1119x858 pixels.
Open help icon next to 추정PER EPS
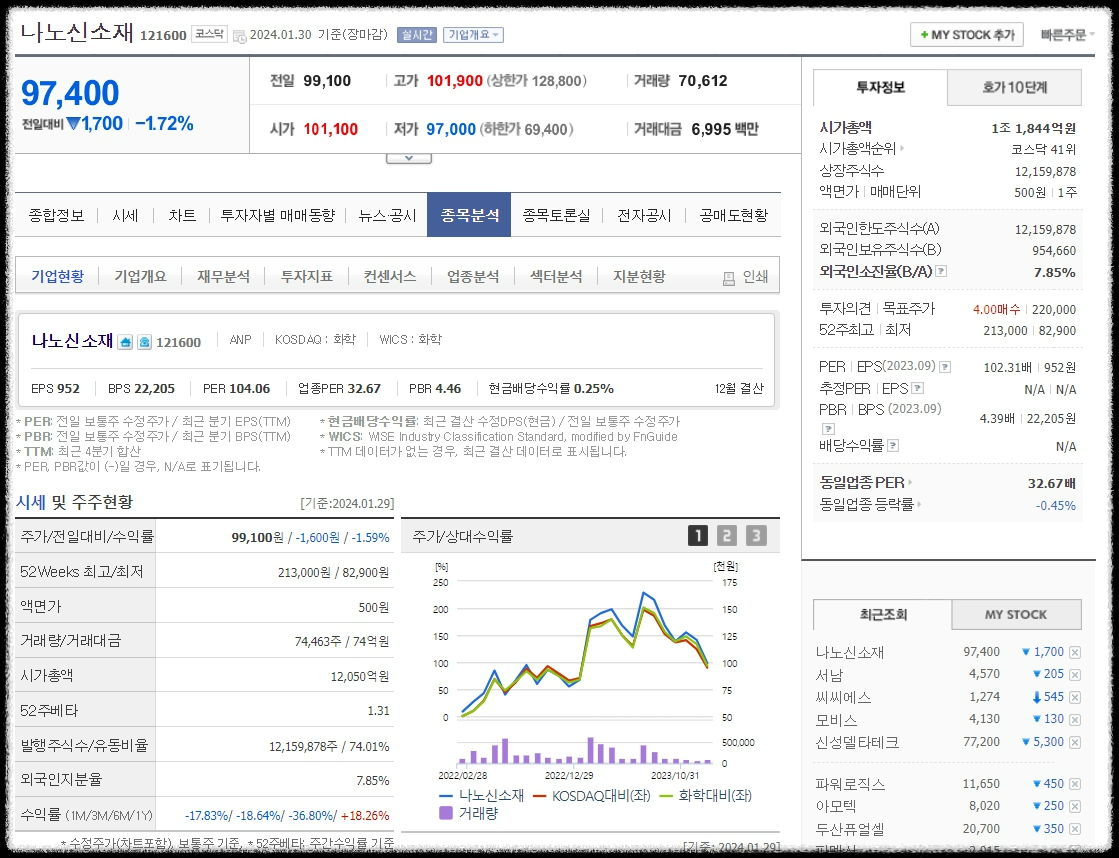point(918,388)
